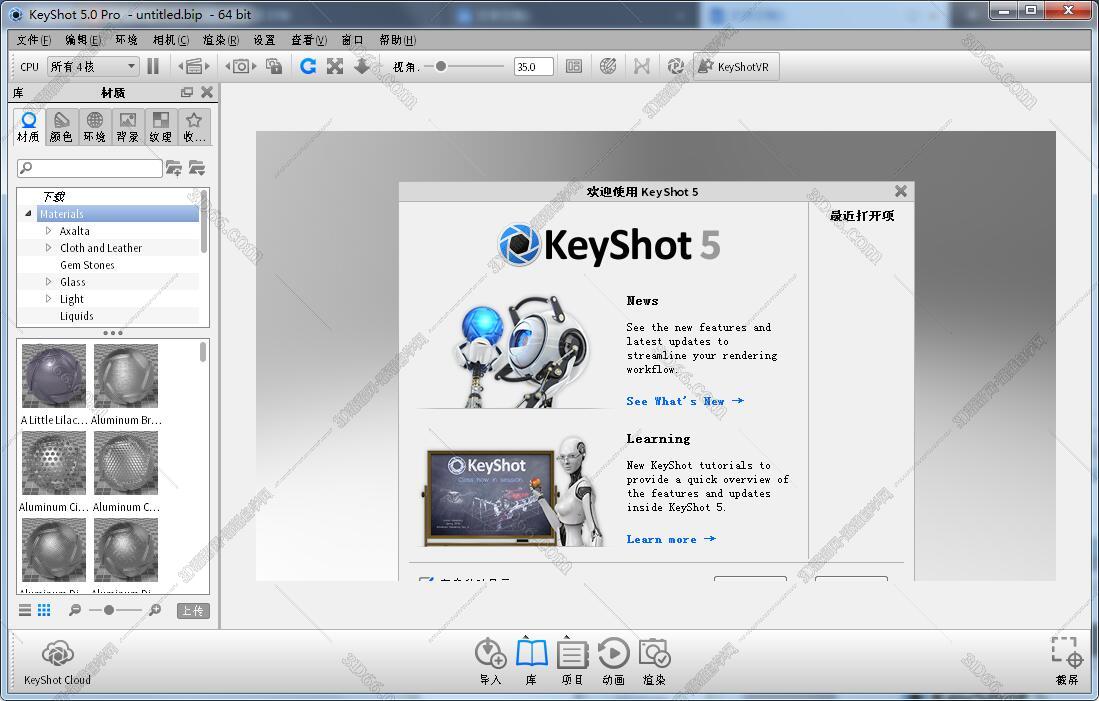This screenshot has height=701, width=1099.
Task: Open the CPU cores dropdown
Action: pyautogui.click(x=93, y=67)
